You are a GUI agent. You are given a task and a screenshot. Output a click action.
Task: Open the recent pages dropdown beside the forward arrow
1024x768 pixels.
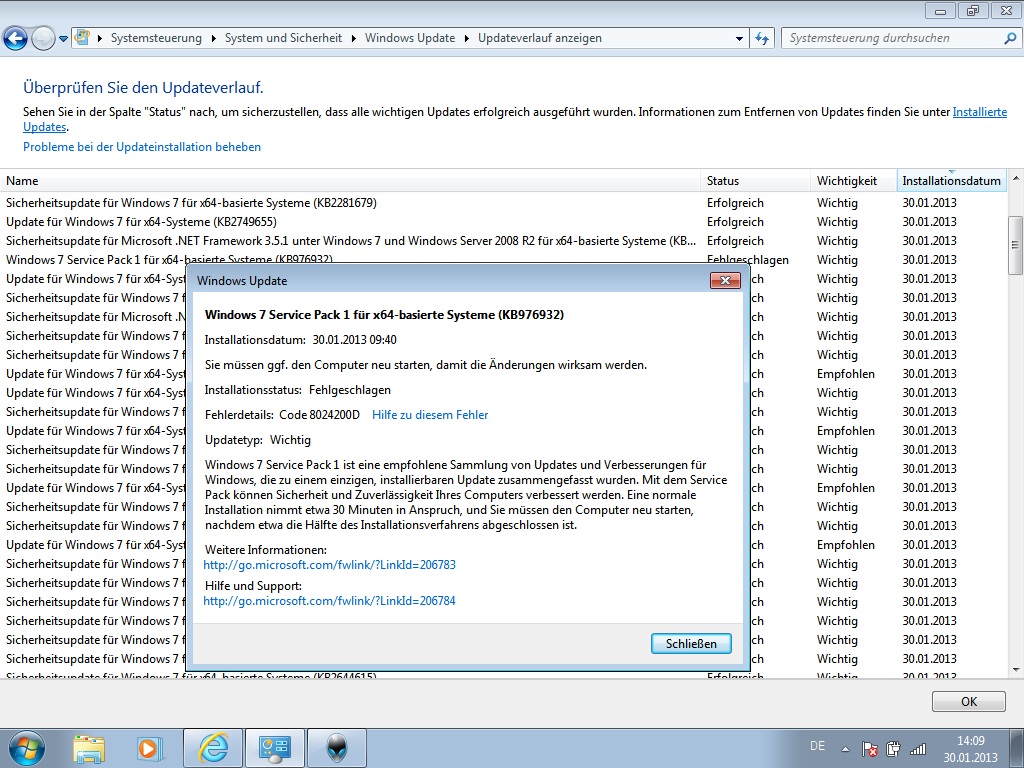tap(63, 39)
